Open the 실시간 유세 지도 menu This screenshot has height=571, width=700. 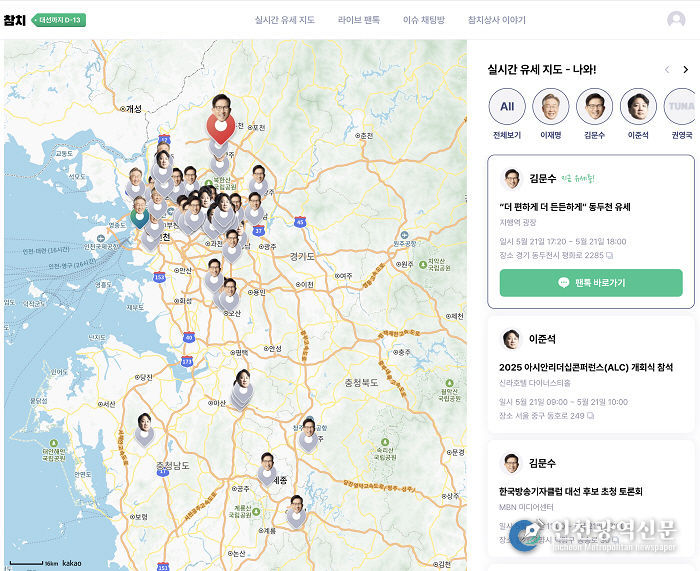coord(285,20)
